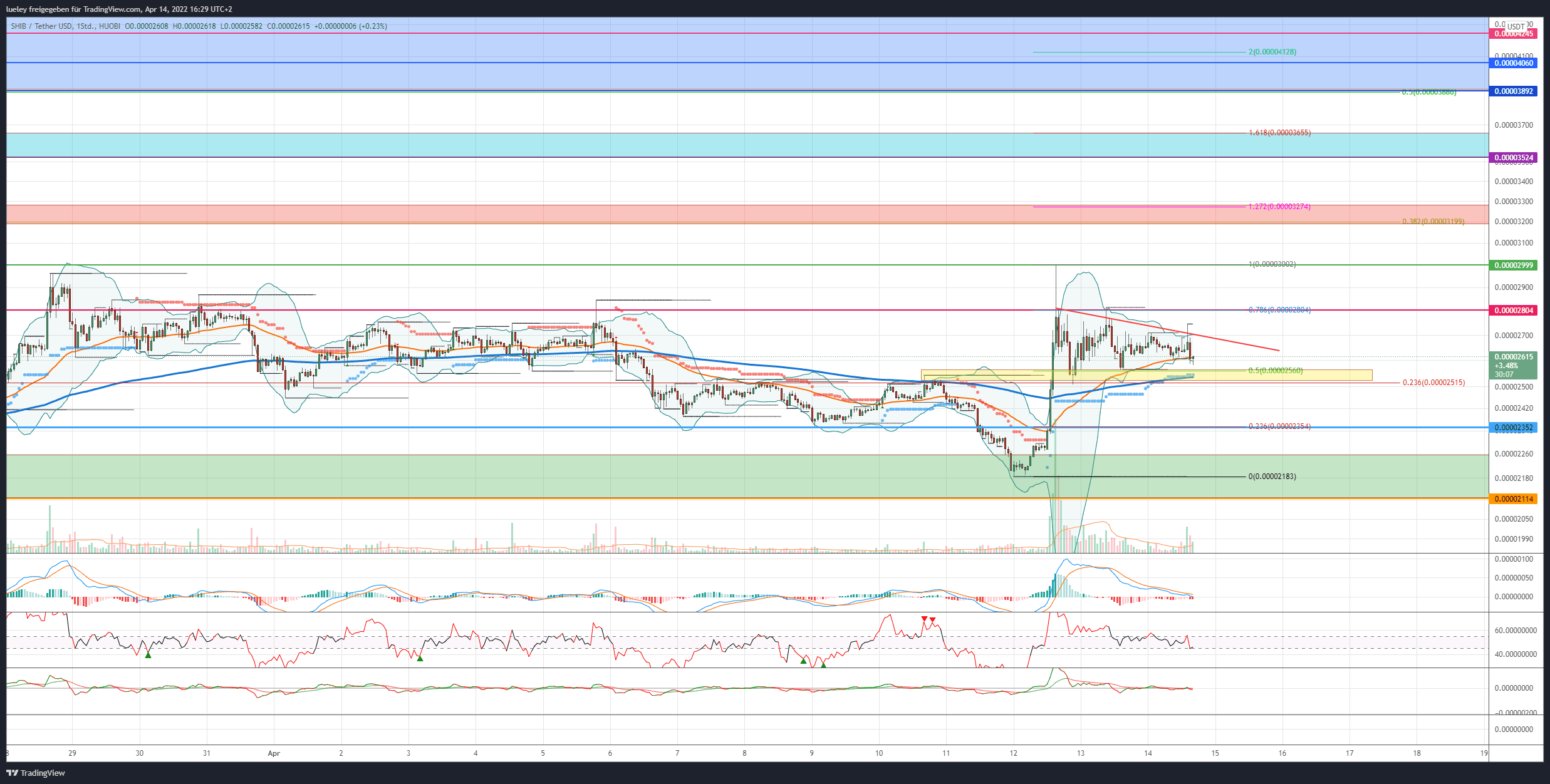Click the USDT currency label on price axis
Screen dimensions: 1550x784
tap(1516, 27)
